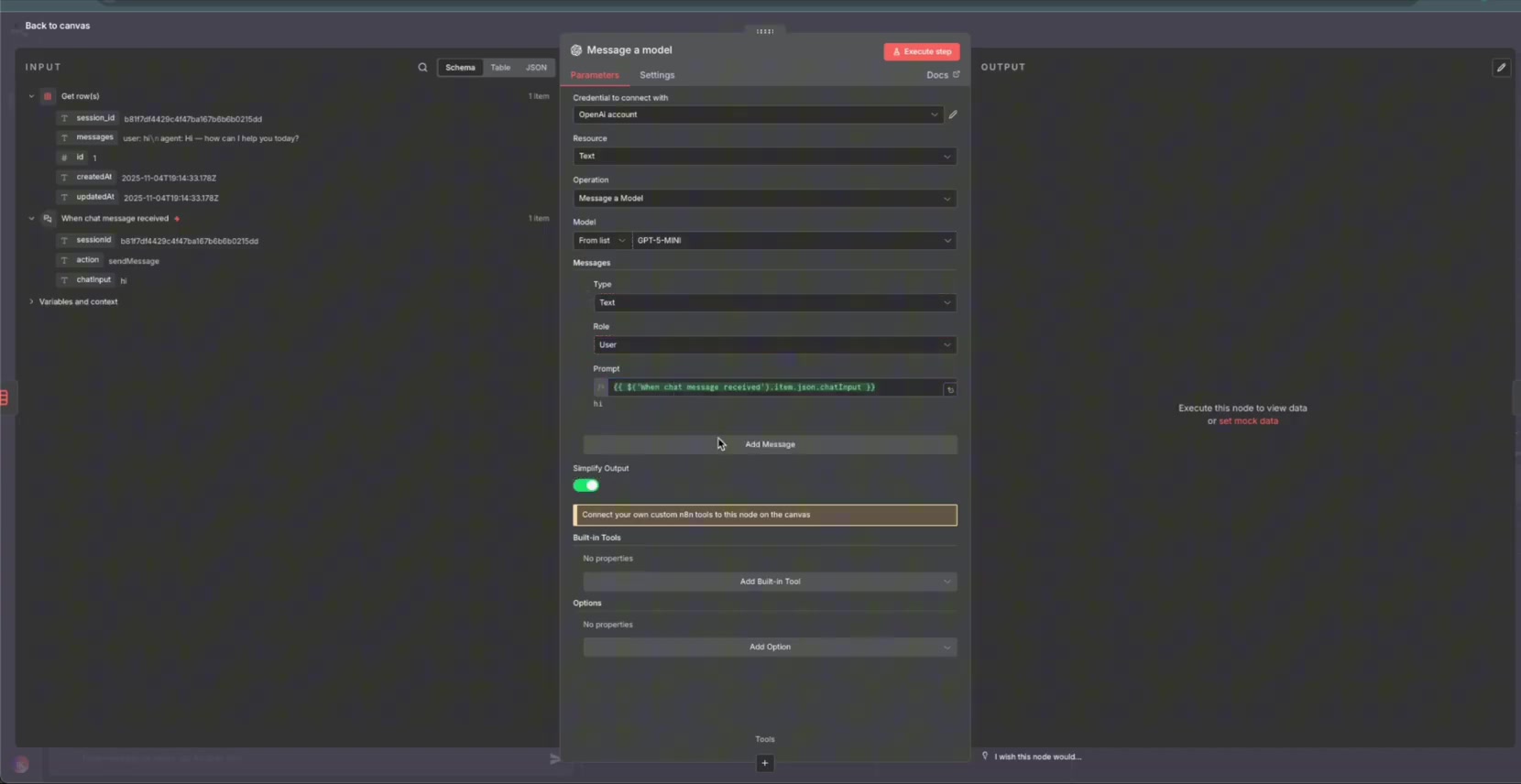Screen dimensions: 1521x784
Task: Select the JSON view tab
Action: 536,67
